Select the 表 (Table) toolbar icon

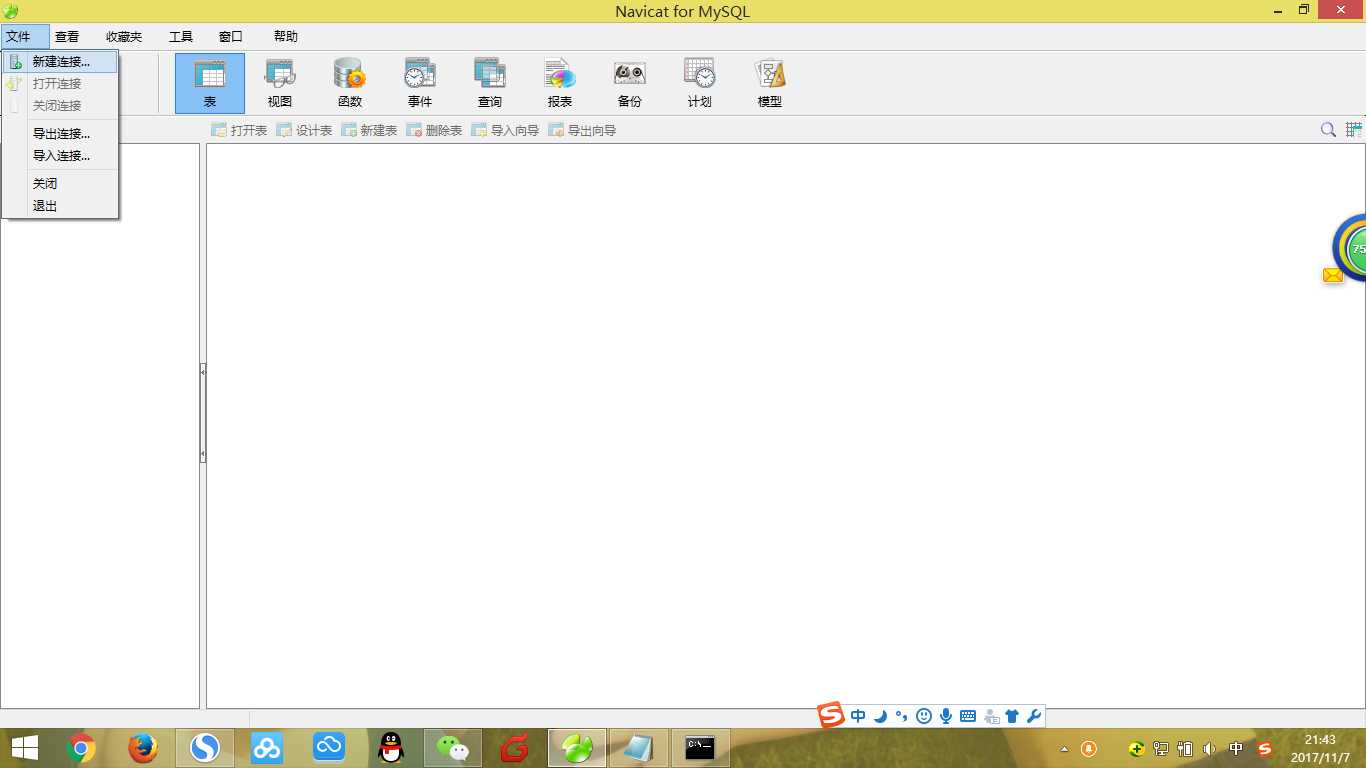tap(210, 83)
